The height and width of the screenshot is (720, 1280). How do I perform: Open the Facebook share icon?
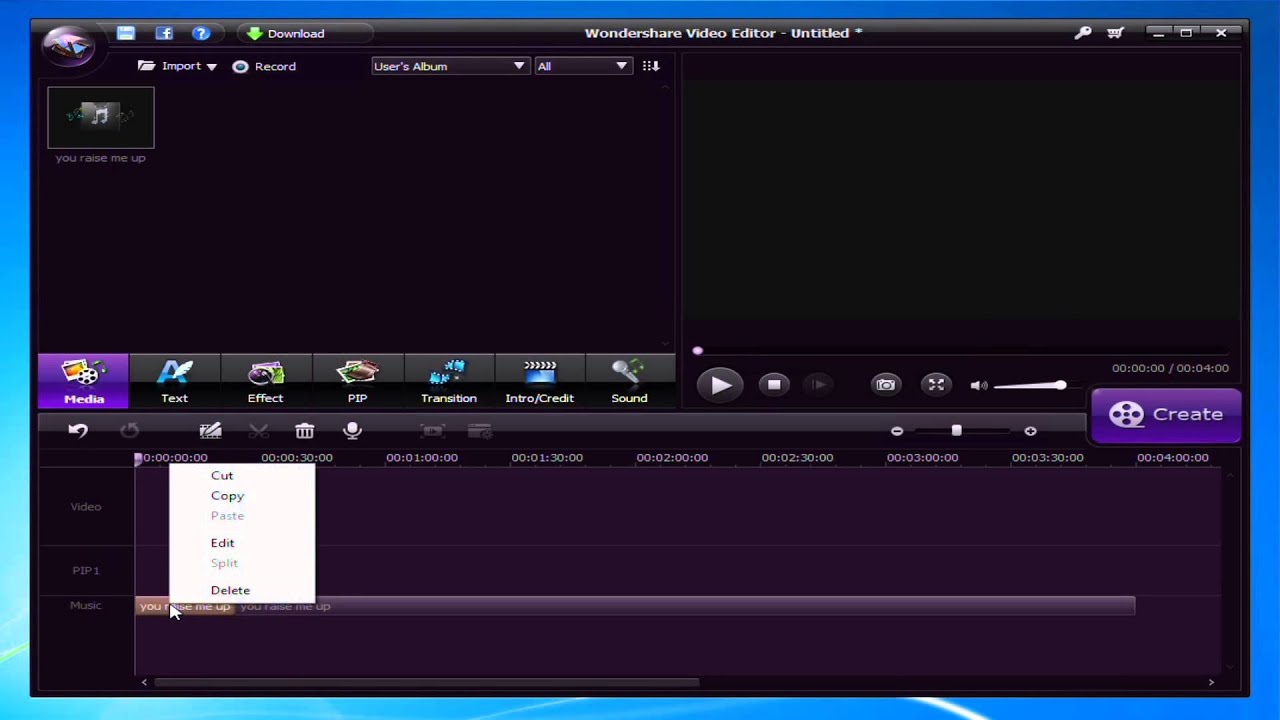164,33
